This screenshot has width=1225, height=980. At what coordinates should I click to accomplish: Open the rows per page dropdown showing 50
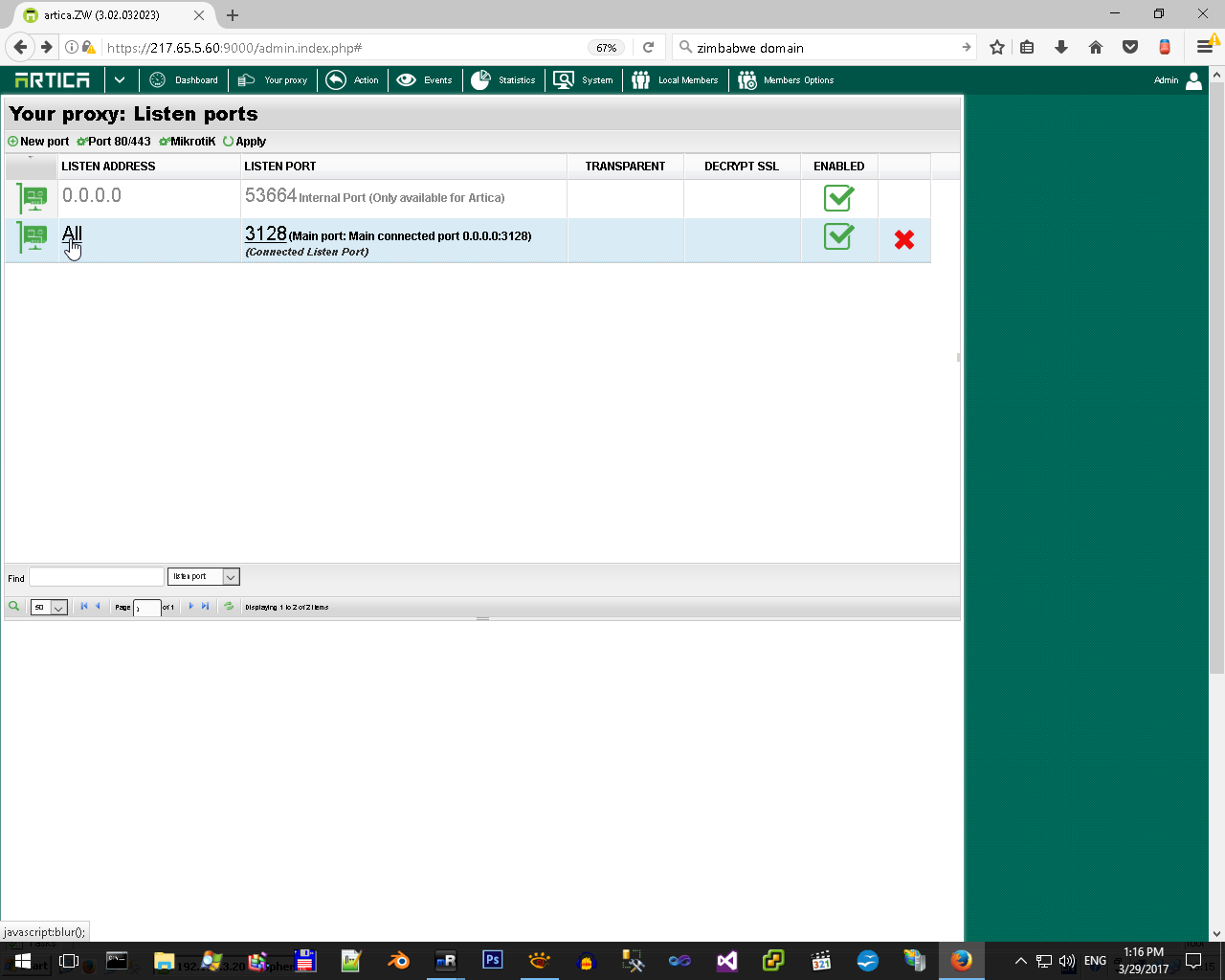[49, 608]
